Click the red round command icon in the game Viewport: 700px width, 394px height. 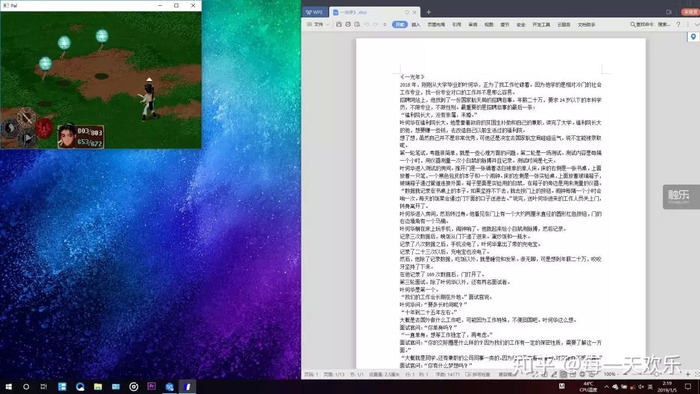click(44, 129)
